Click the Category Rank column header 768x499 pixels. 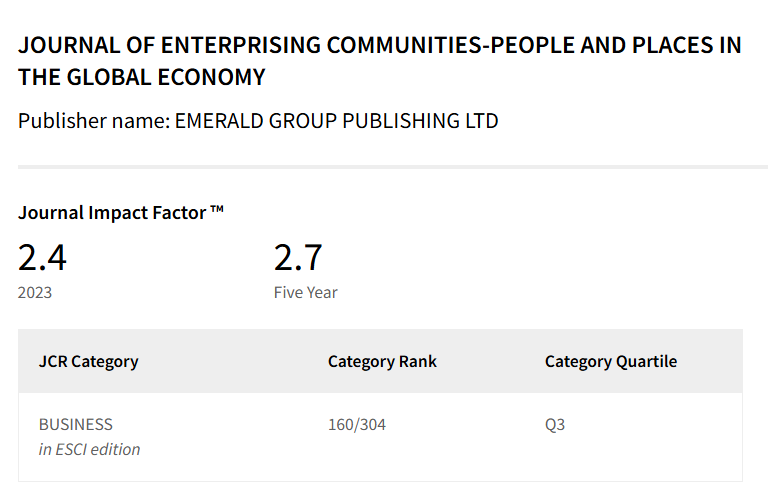tap(382, 361)
